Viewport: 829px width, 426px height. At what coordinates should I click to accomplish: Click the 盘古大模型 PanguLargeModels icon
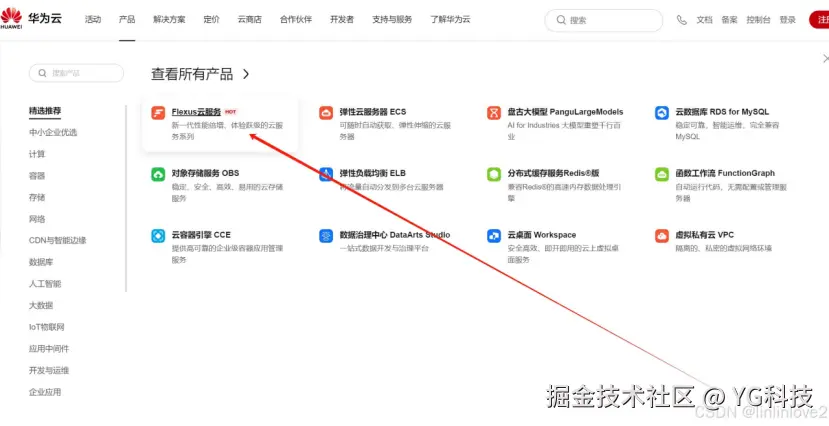(x=494, y=113)
